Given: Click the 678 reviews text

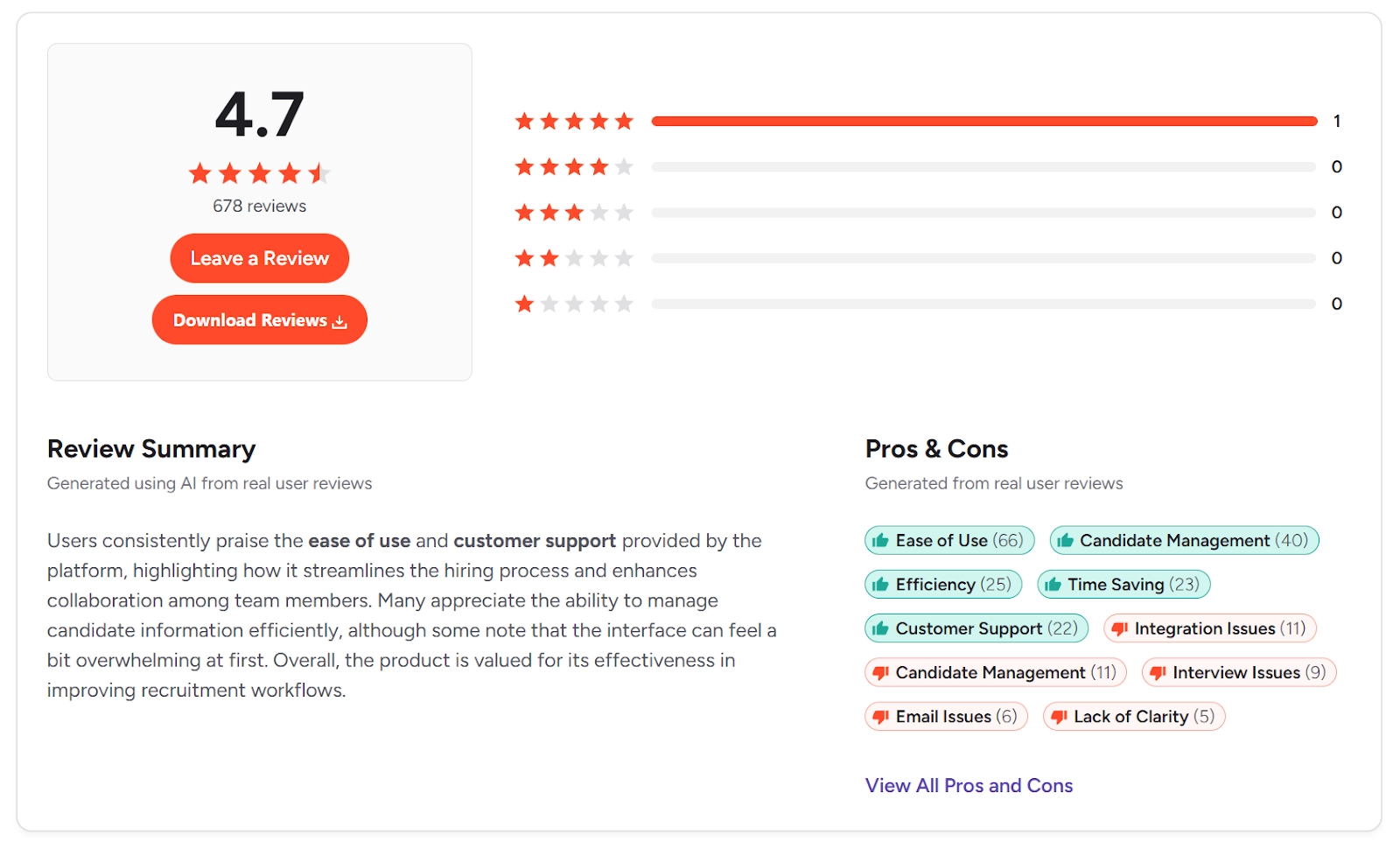Looking at the screenshot, I should (259, 206).
